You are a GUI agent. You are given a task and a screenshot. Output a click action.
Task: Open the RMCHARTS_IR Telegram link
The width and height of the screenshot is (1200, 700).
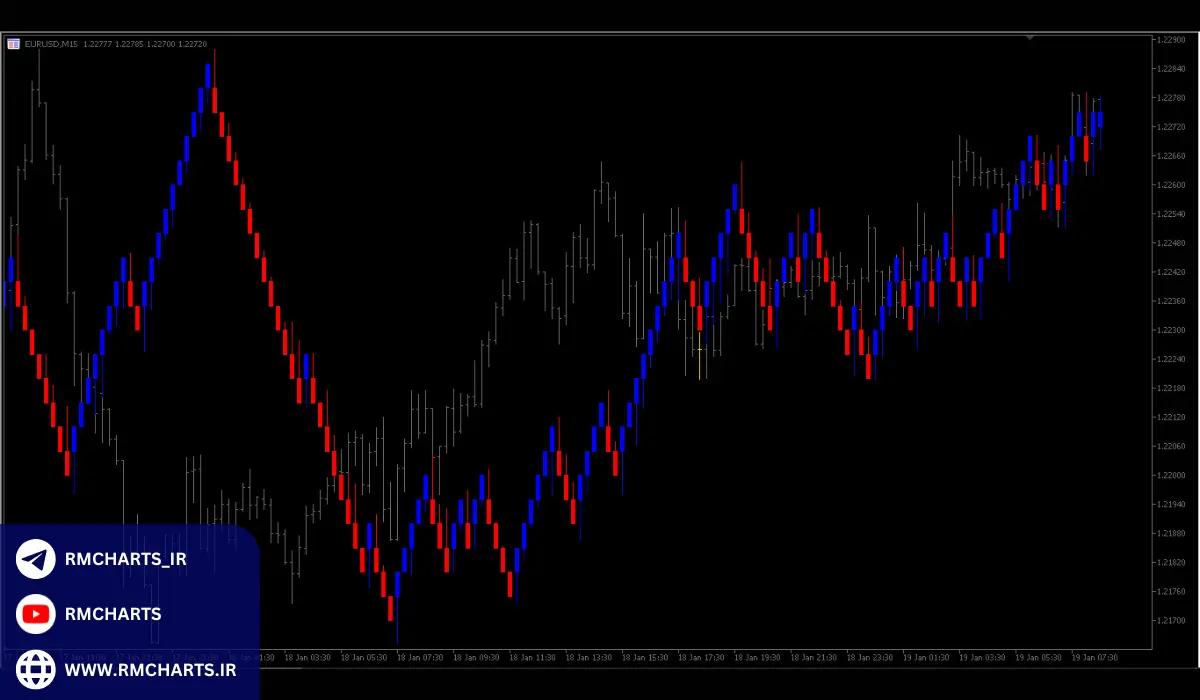[x=125, y=559]
